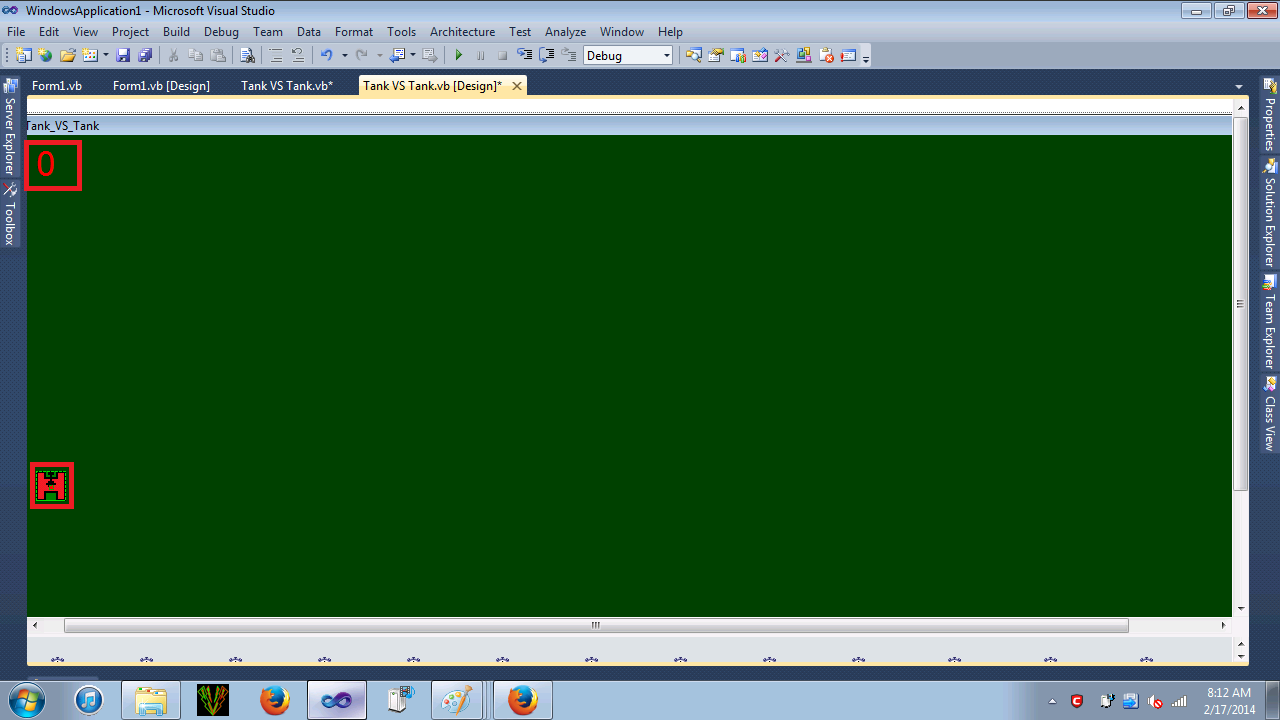Expand the Toolbox side panel
Screen dimensions: 1280x720
coord(10,214)
